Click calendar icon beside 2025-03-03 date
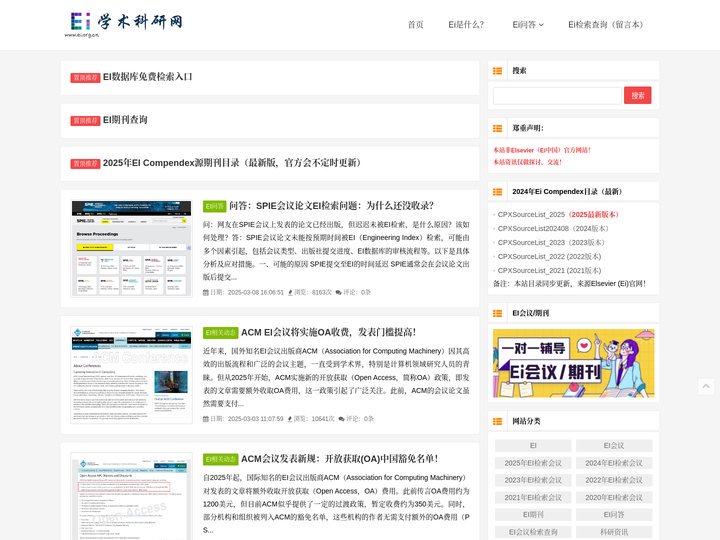 tap(206, 419)
